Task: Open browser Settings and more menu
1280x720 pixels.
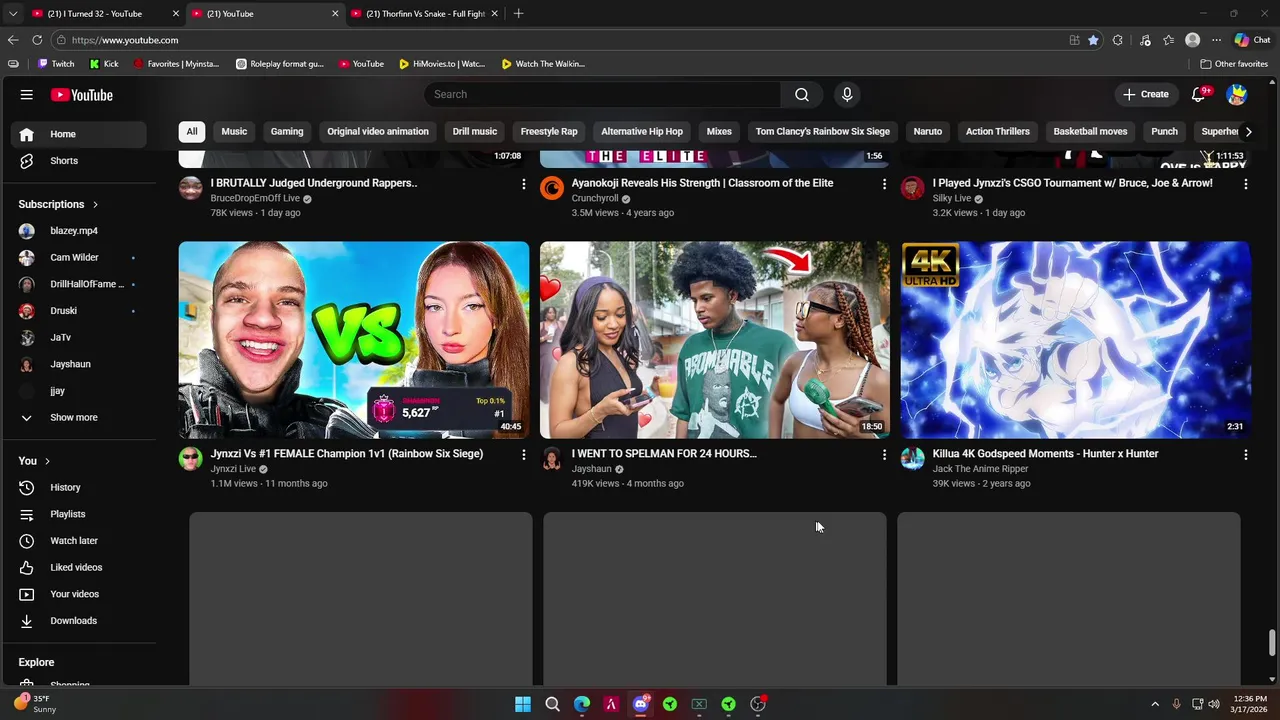Action: pyautogui.click(x=1216, y=40)
